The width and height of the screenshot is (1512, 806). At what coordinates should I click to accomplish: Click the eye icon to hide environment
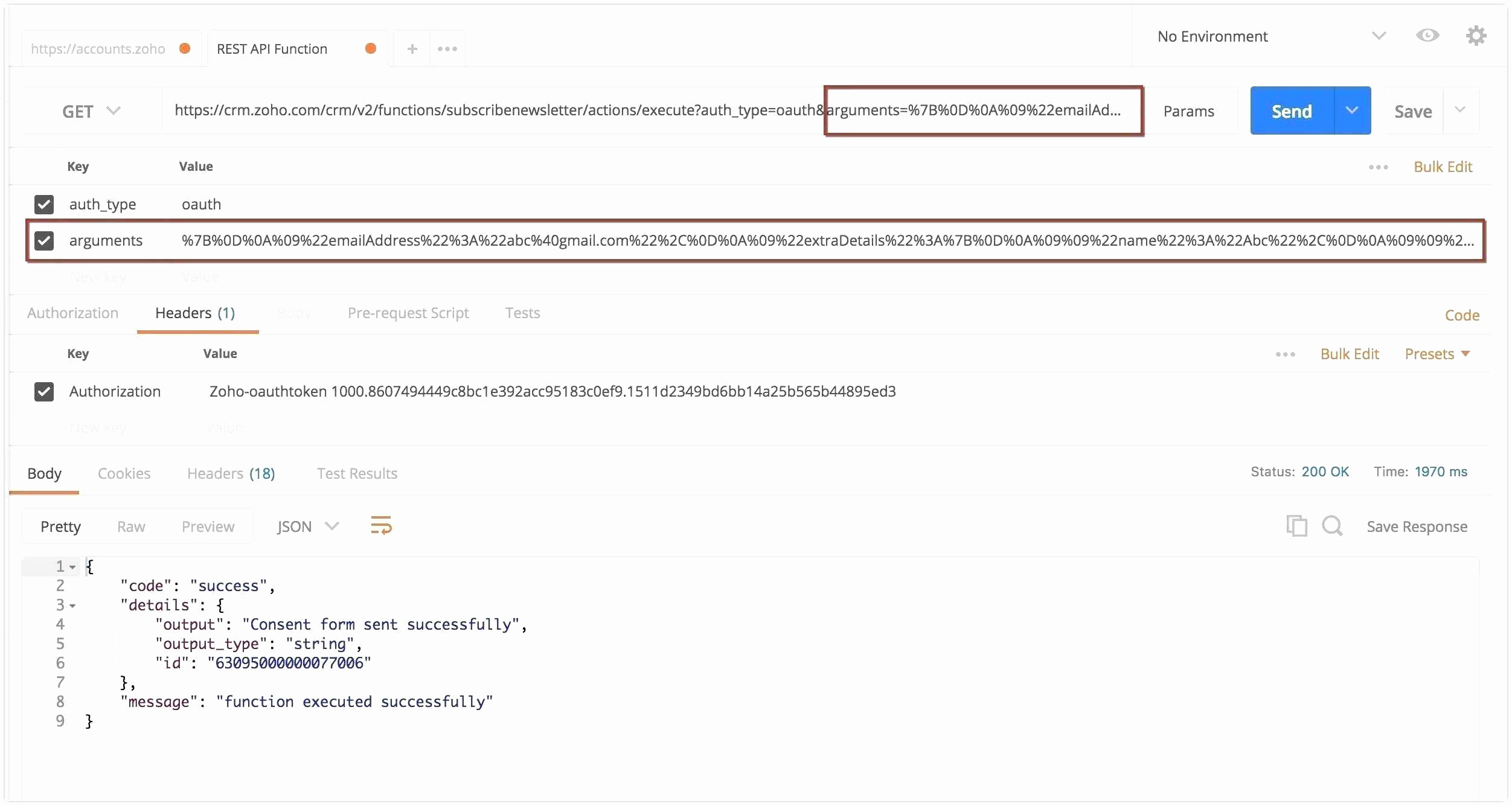click(1428, 37)
